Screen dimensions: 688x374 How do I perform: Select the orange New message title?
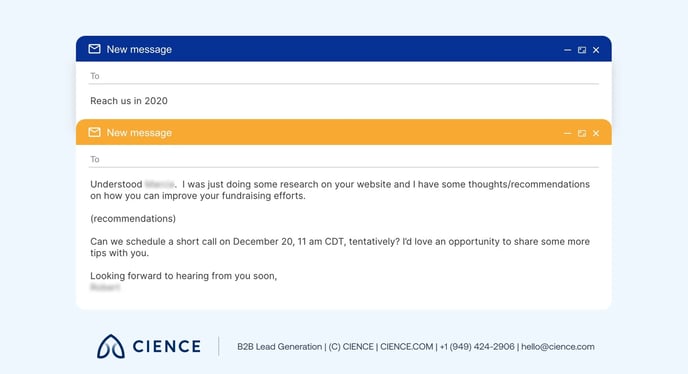pyautogui.click(x=139, y=133)
